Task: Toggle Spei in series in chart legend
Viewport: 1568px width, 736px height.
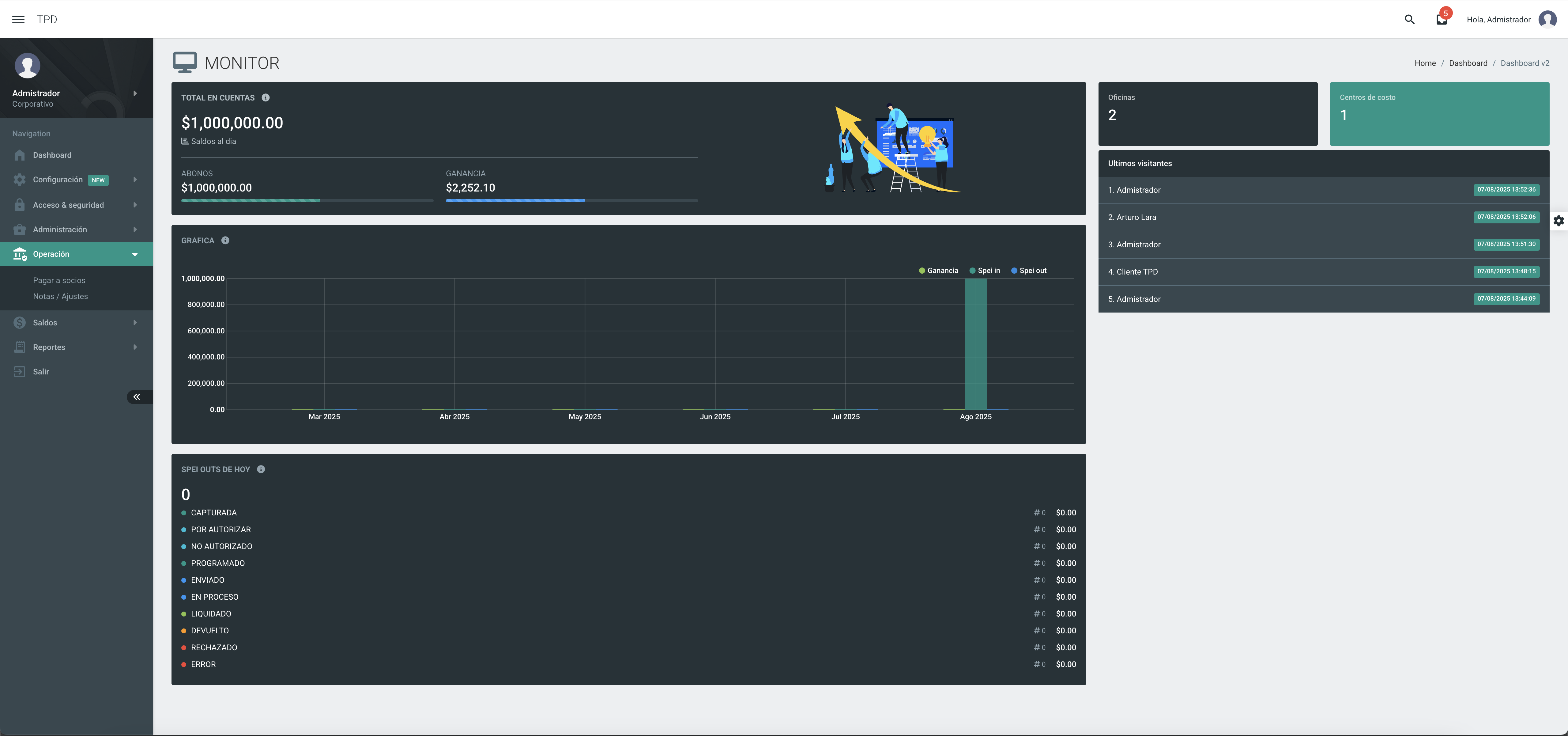Action: pos(984,271)
